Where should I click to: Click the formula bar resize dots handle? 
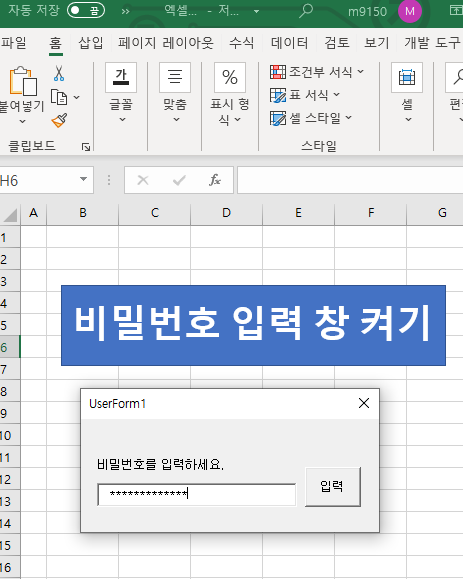click(x=109, y=180)
